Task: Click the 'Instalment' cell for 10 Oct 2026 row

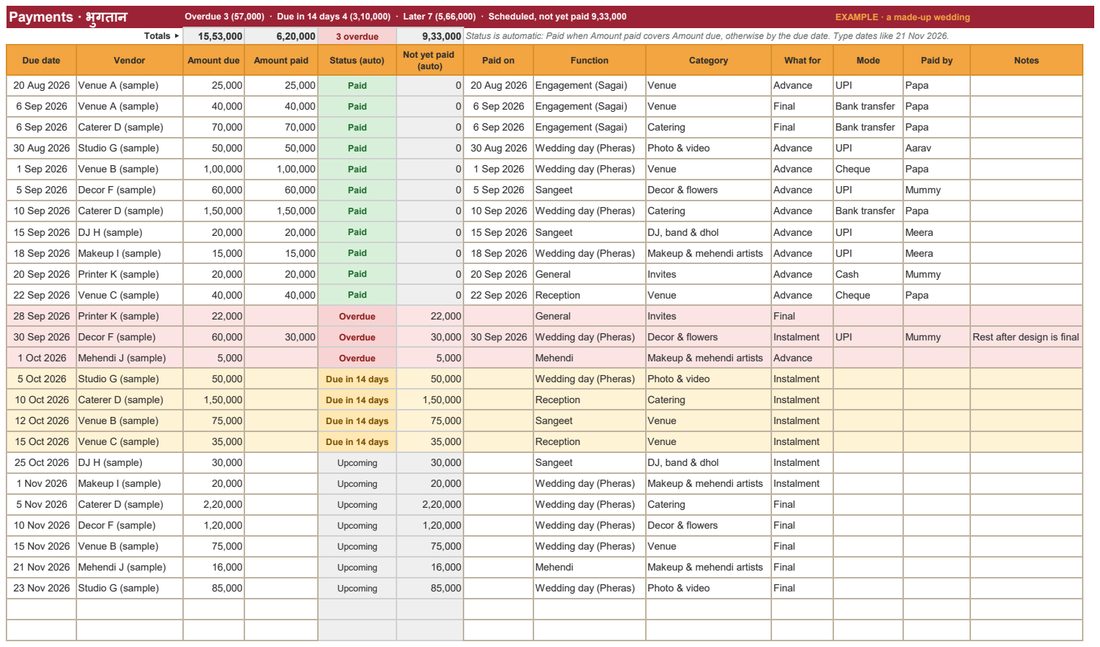Action: click(803, 400)
